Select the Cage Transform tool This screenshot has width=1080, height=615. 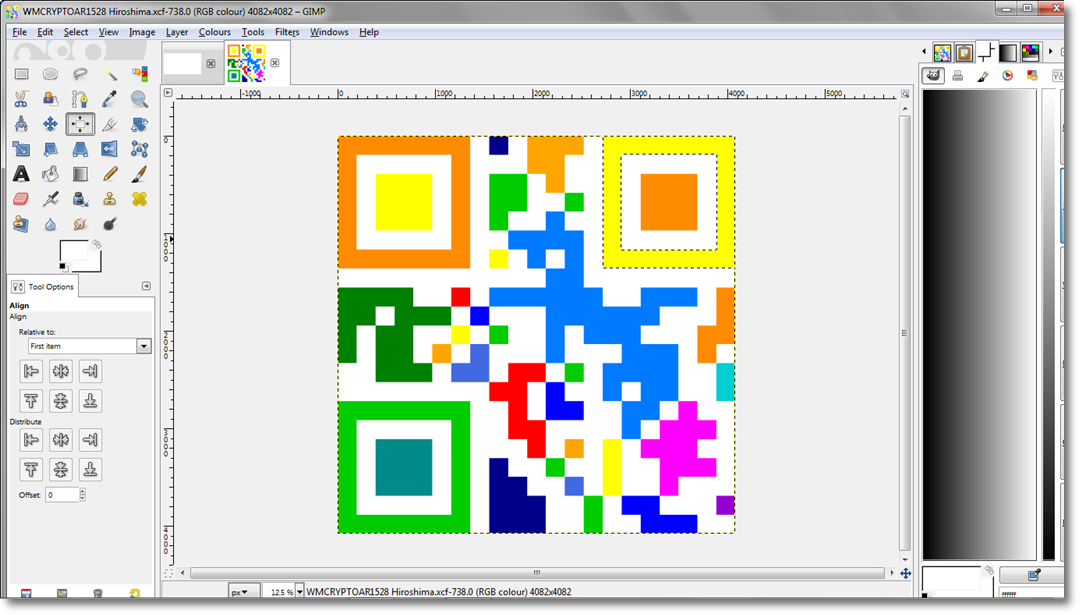tap(139, 149)
